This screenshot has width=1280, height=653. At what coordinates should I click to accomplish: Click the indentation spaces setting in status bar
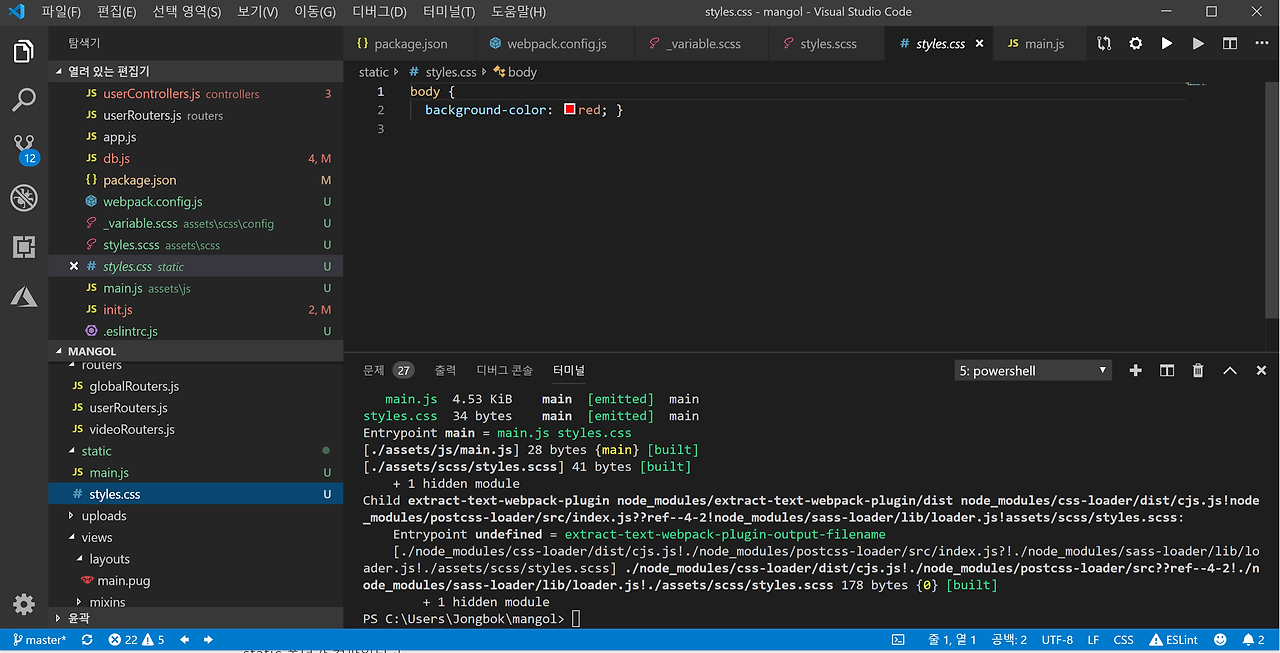point(1009,640)
